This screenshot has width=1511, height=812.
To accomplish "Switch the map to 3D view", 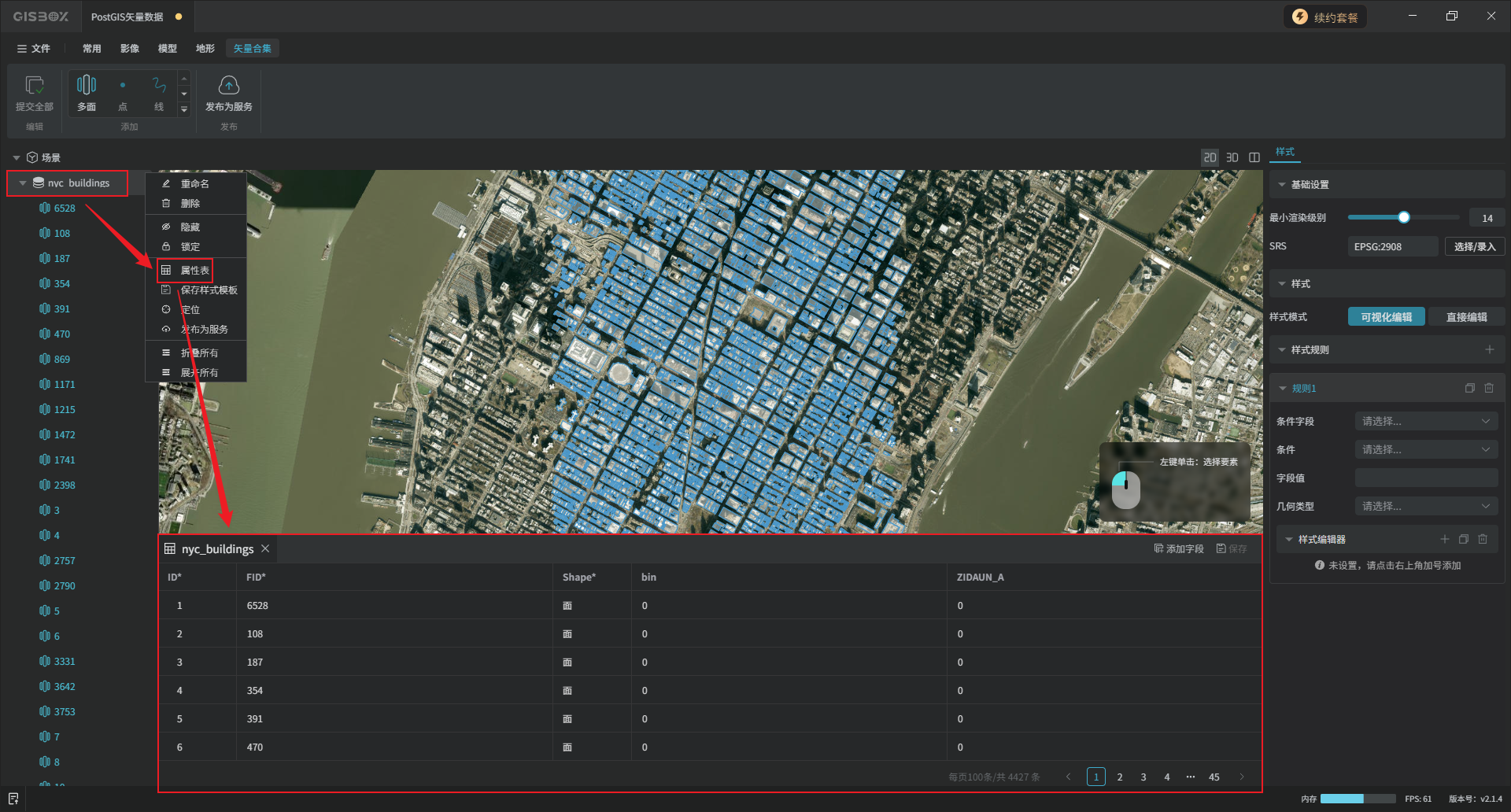I will 1232,157.
